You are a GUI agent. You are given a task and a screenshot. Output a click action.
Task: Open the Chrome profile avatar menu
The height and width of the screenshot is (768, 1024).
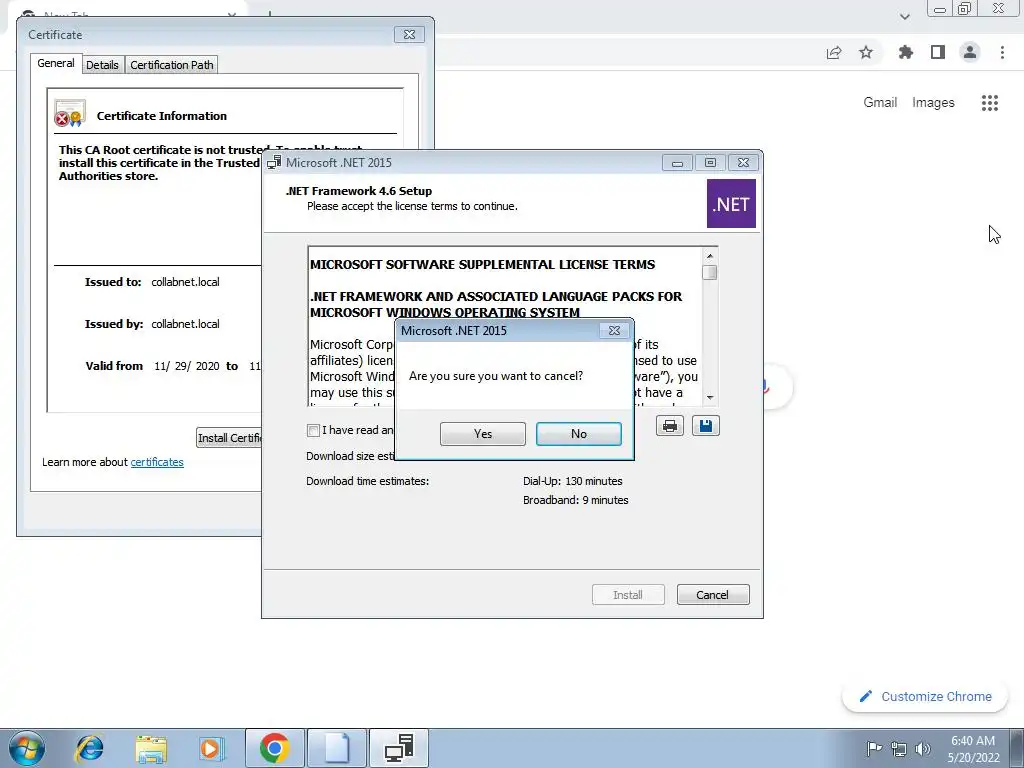point(970,52)
